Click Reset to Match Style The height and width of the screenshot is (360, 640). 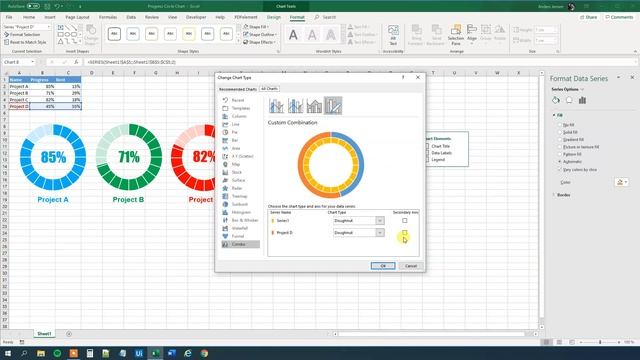pyautogui.click(x=25, y=42)
